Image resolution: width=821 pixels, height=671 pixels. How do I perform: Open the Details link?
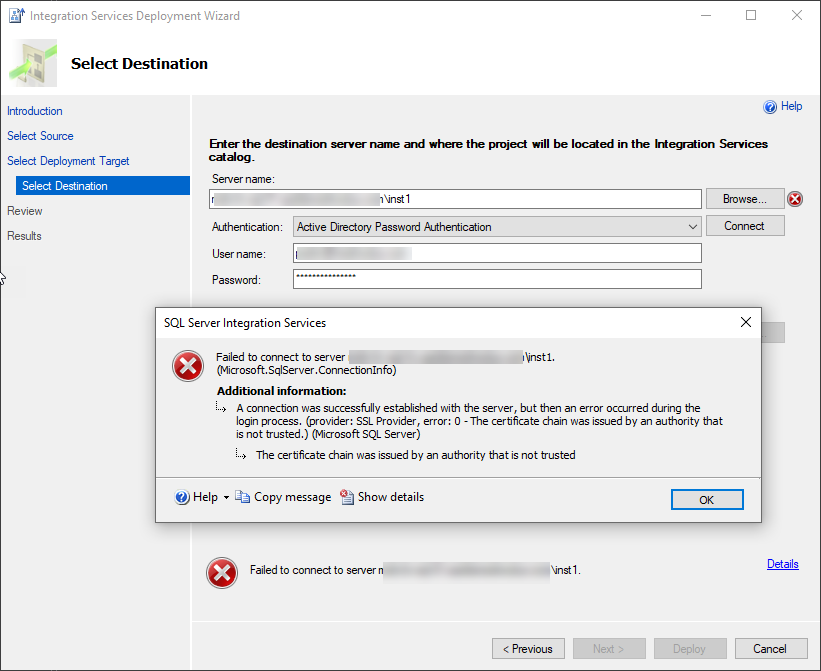782,564
